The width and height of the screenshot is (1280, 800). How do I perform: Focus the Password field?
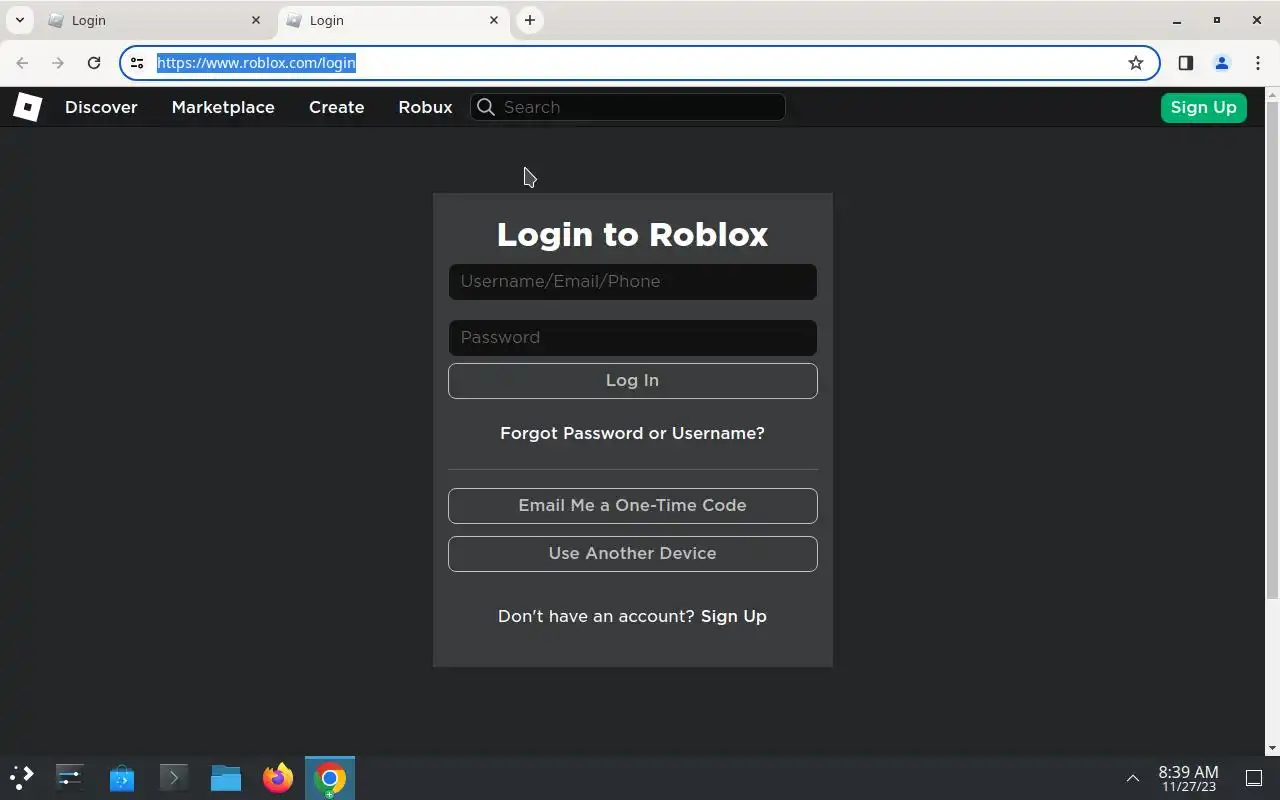(x=632, y=337)
